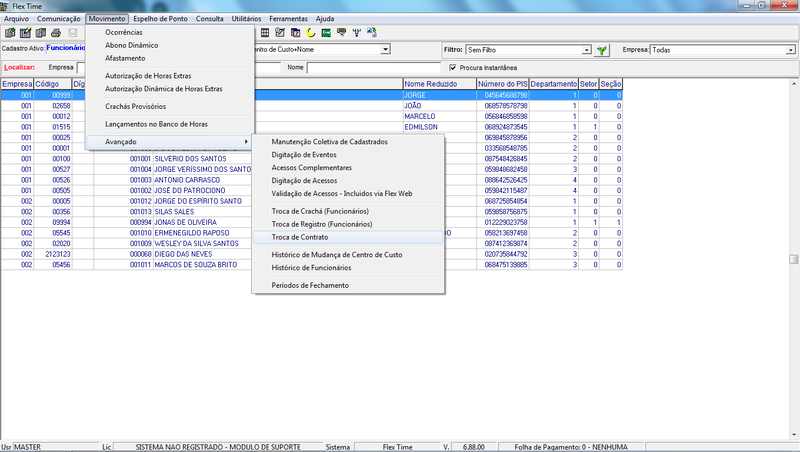Choose Afastamento from the menu
800x452 pixels.
click(170, 58)
